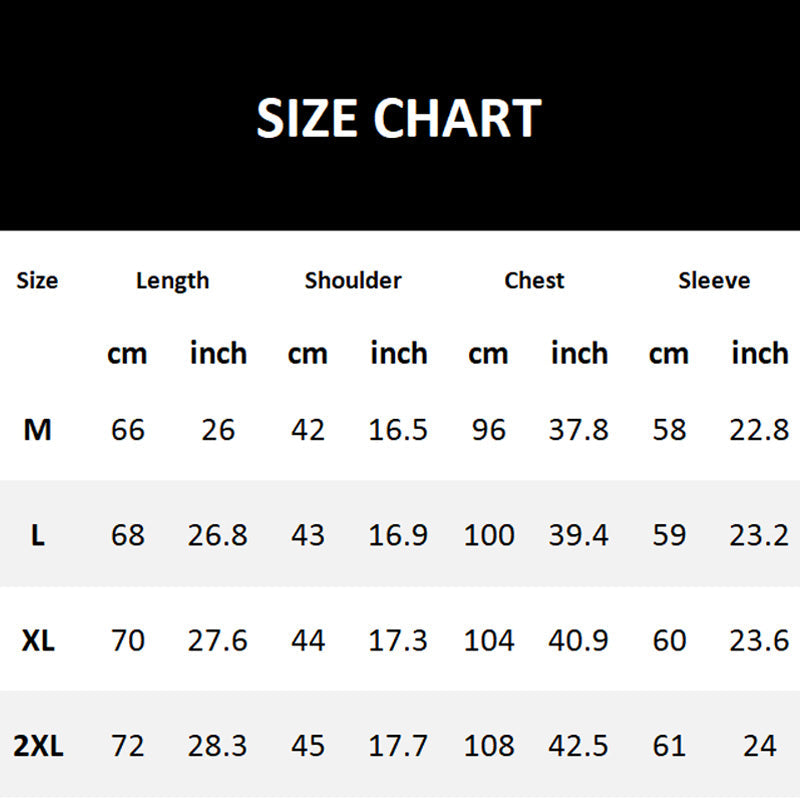Select the 42.5 chest inch value

click(x=578, y=746)
